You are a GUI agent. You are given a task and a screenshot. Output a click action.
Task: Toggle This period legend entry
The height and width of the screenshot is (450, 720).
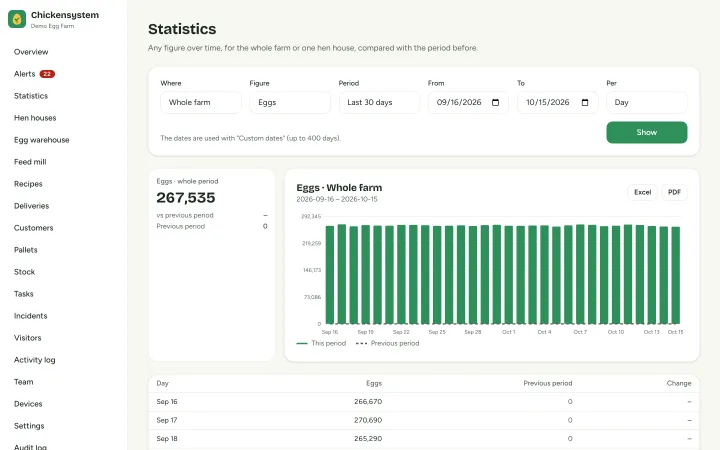coord(321,343)
